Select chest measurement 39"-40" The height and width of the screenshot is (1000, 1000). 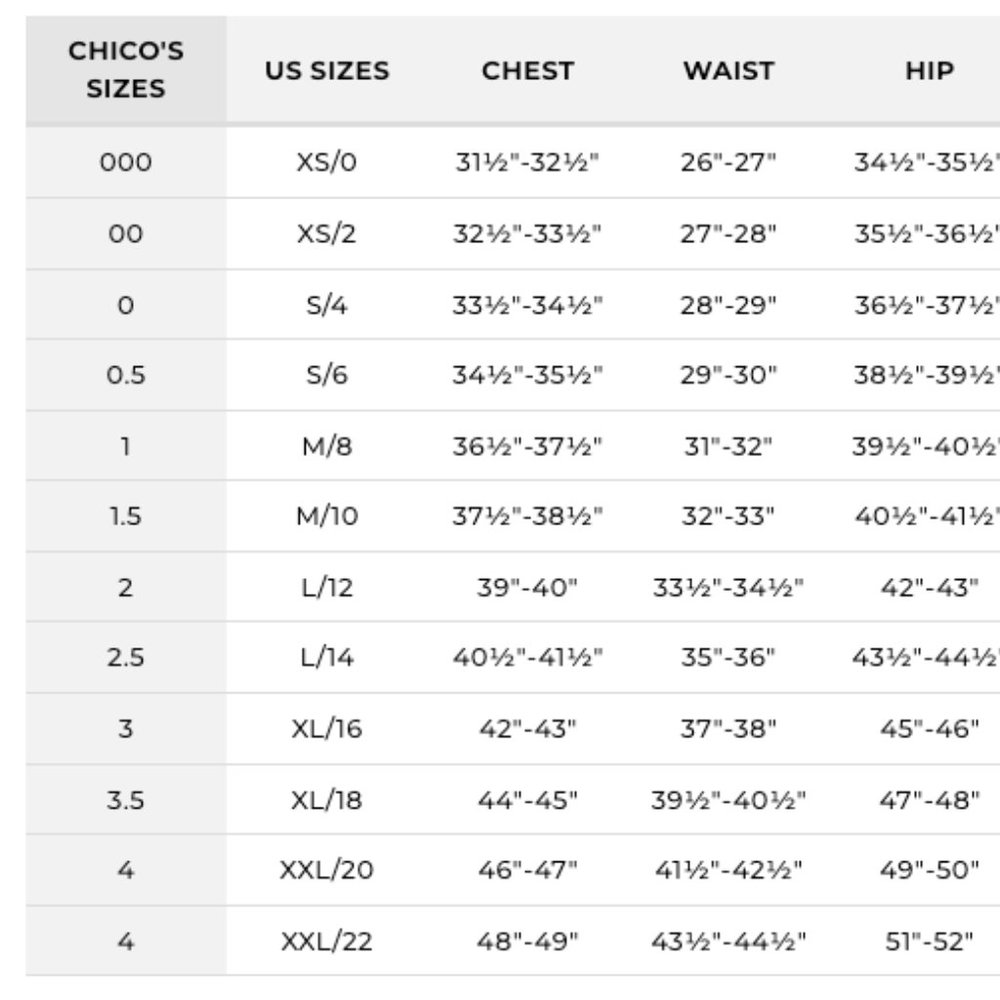[x=527, y=587]
